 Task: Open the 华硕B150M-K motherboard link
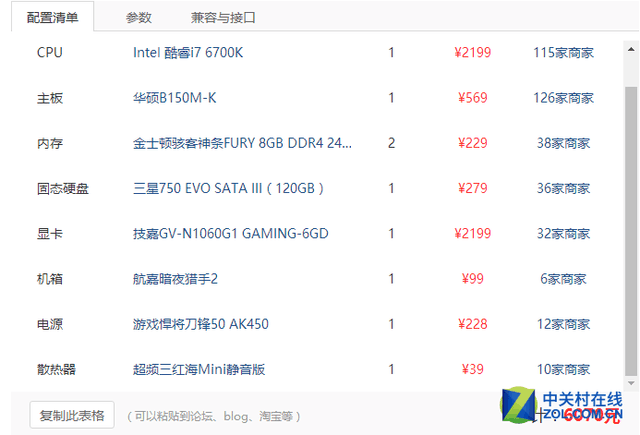[174, 98]
